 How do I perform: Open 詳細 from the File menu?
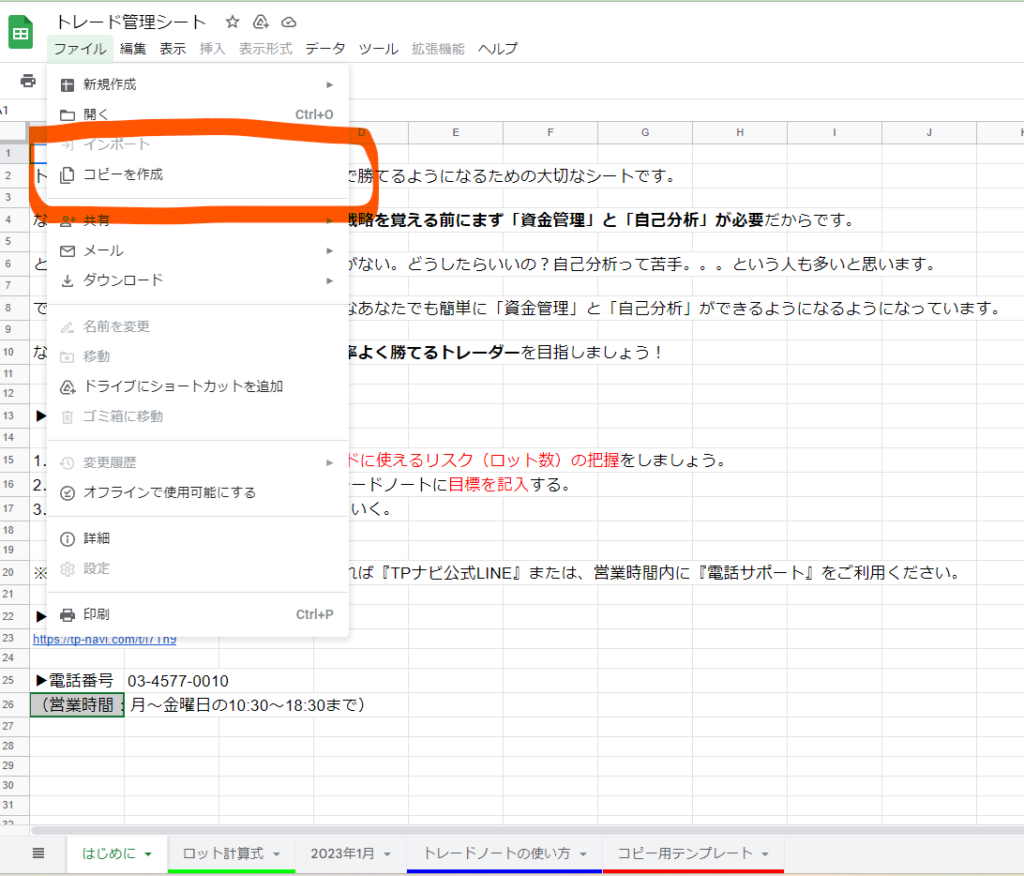click(96, 539)
